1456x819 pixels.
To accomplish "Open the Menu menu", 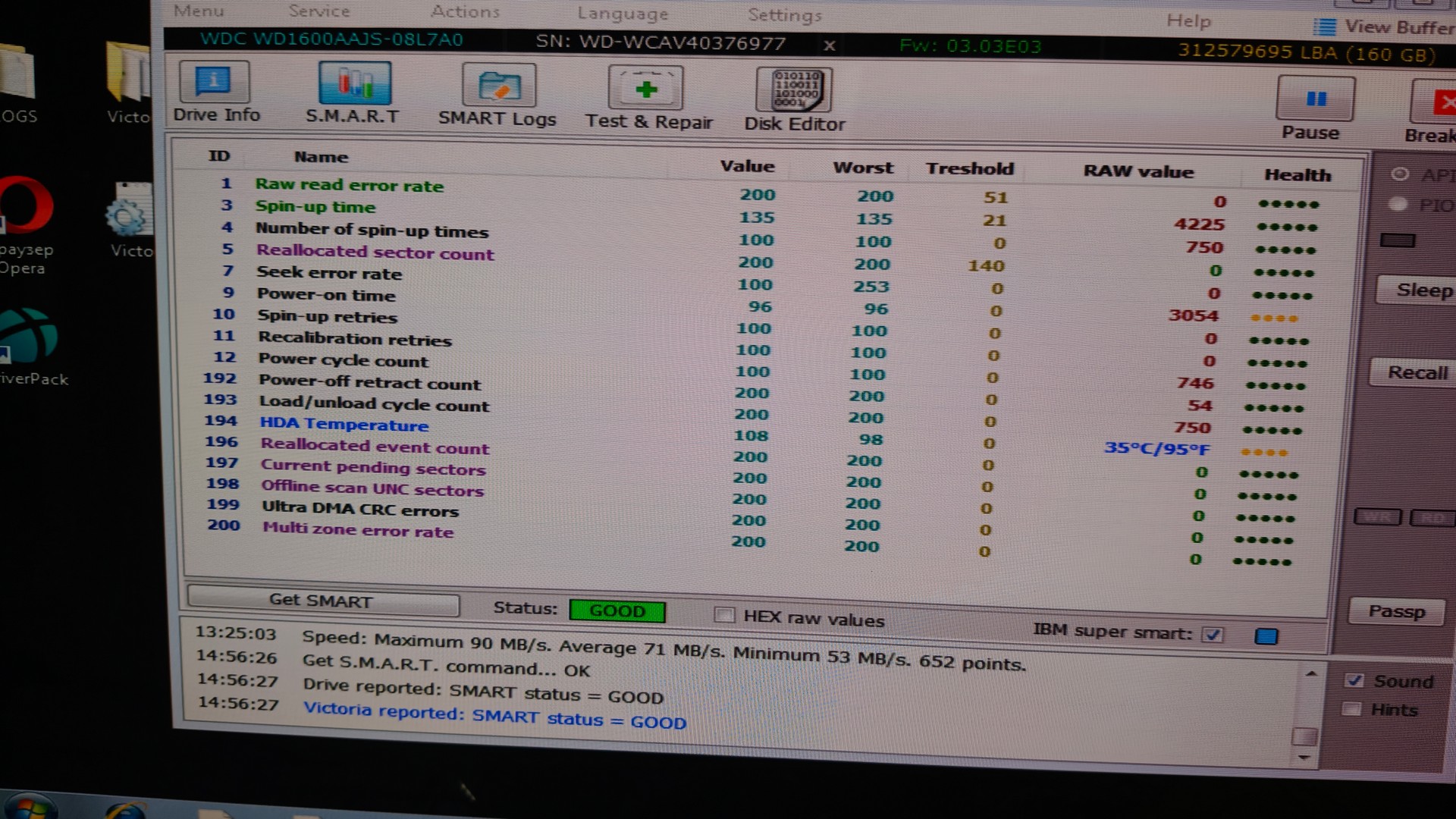I will point(199,11).
